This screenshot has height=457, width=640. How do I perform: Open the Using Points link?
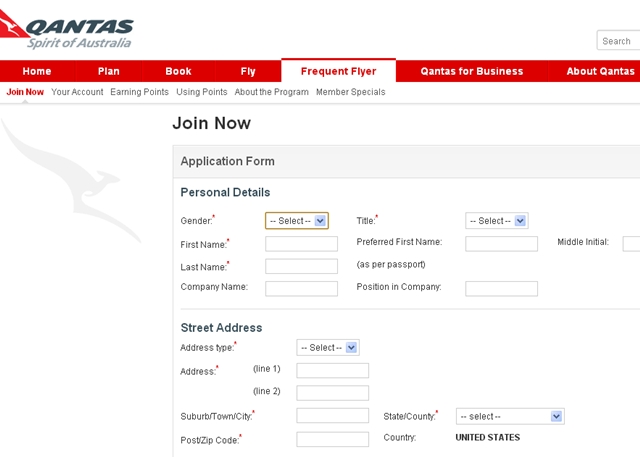(202, 92)
